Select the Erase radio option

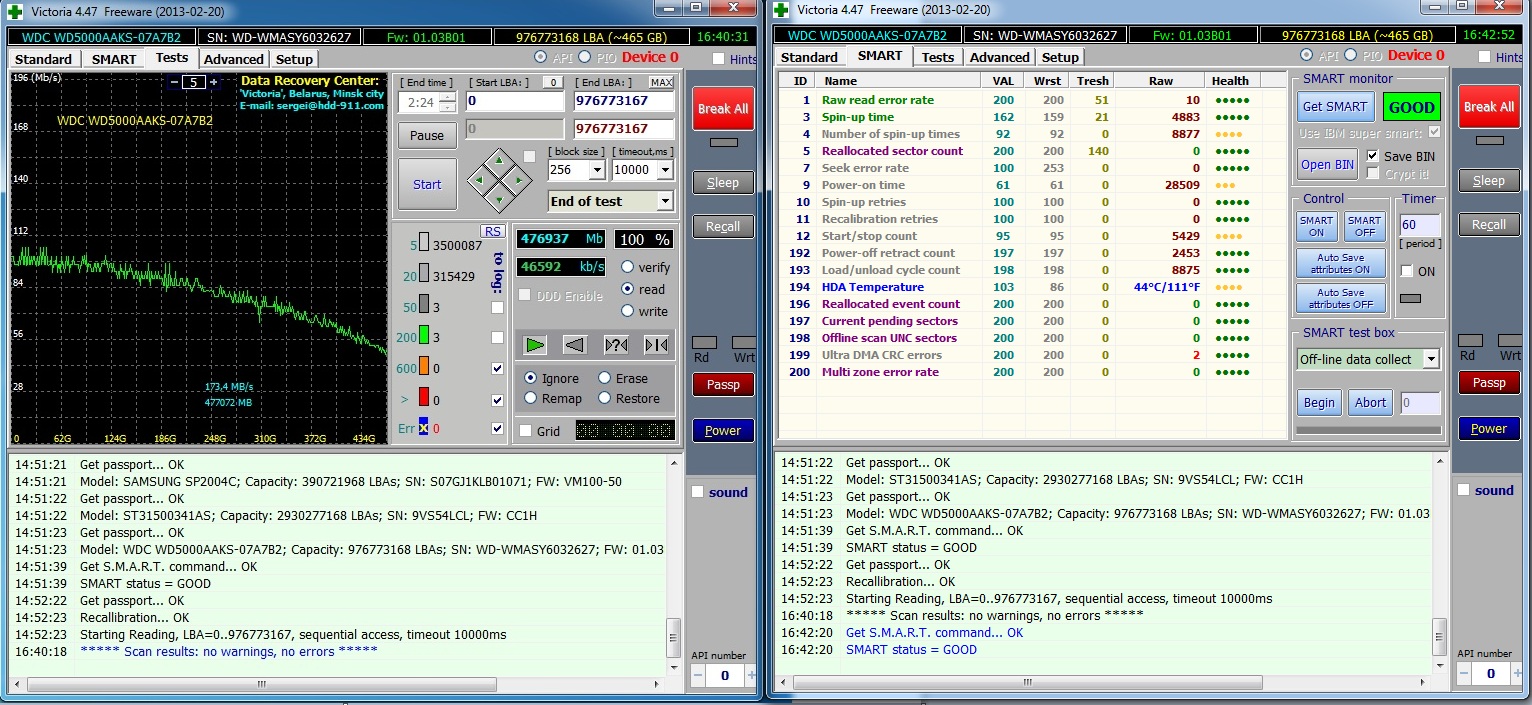(605, 378)
